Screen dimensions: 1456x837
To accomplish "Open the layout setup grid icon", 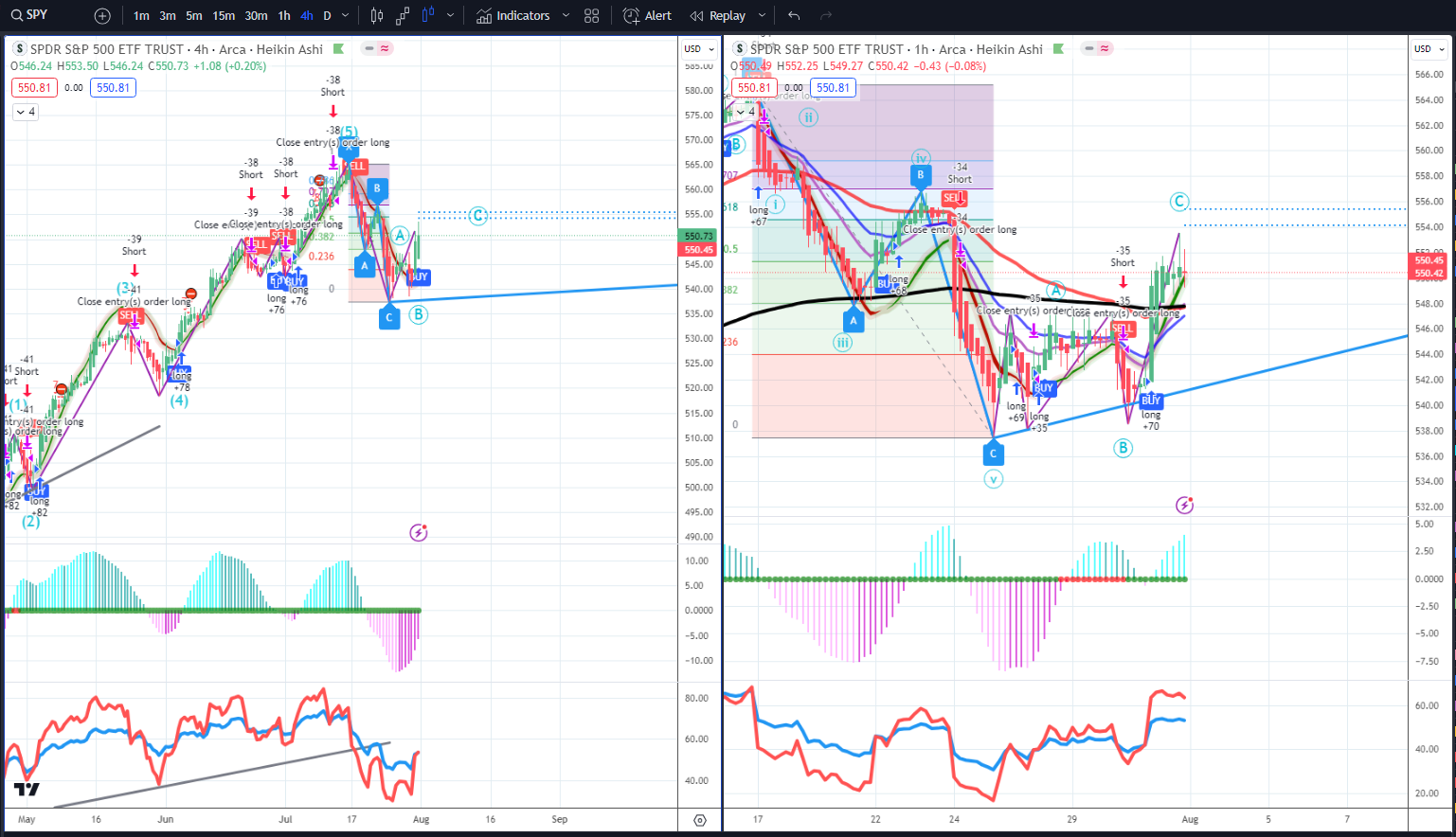I will point(592,16).
